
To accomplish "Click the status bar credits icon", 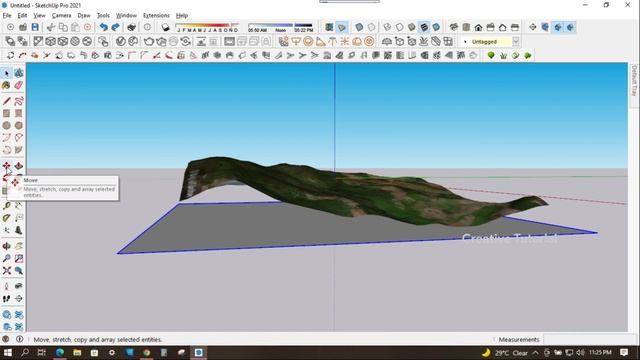I will (19, 339).
